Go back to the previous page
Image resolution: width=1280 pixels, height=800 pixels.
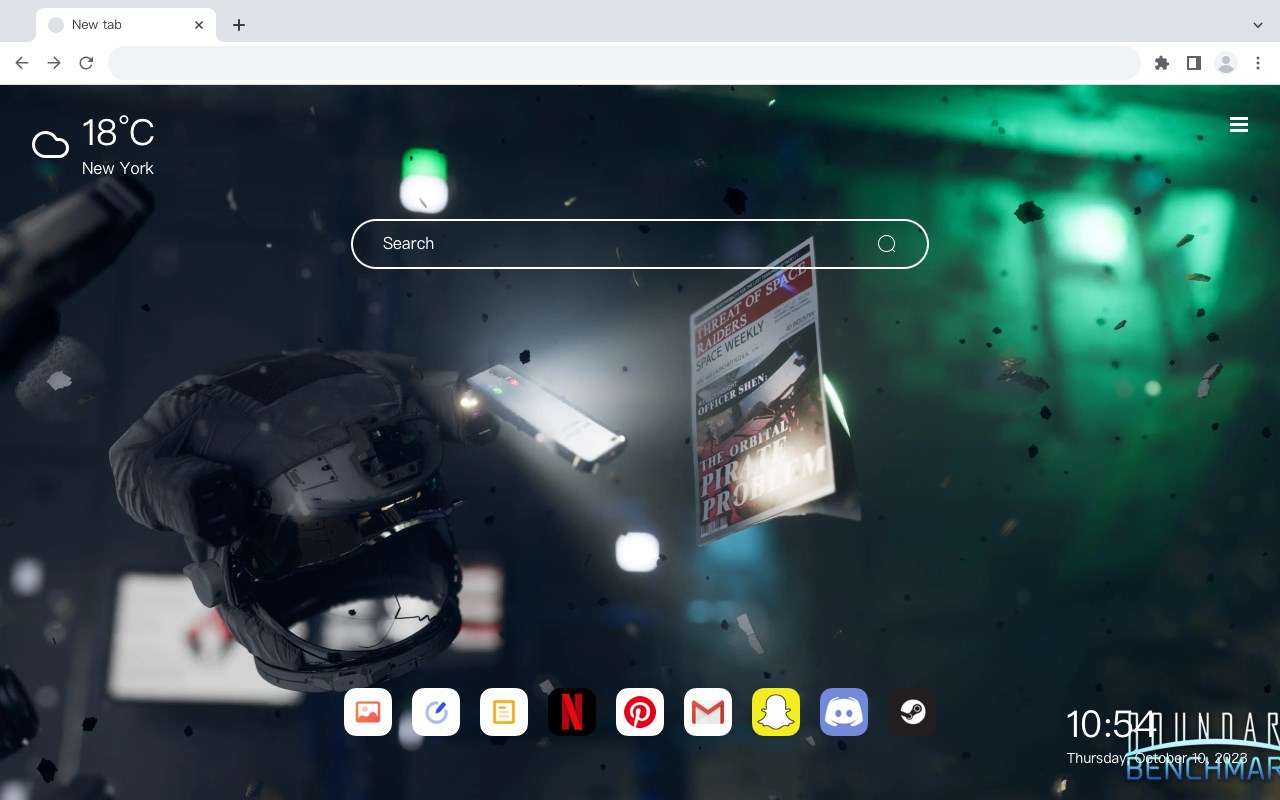pos(22,63)
